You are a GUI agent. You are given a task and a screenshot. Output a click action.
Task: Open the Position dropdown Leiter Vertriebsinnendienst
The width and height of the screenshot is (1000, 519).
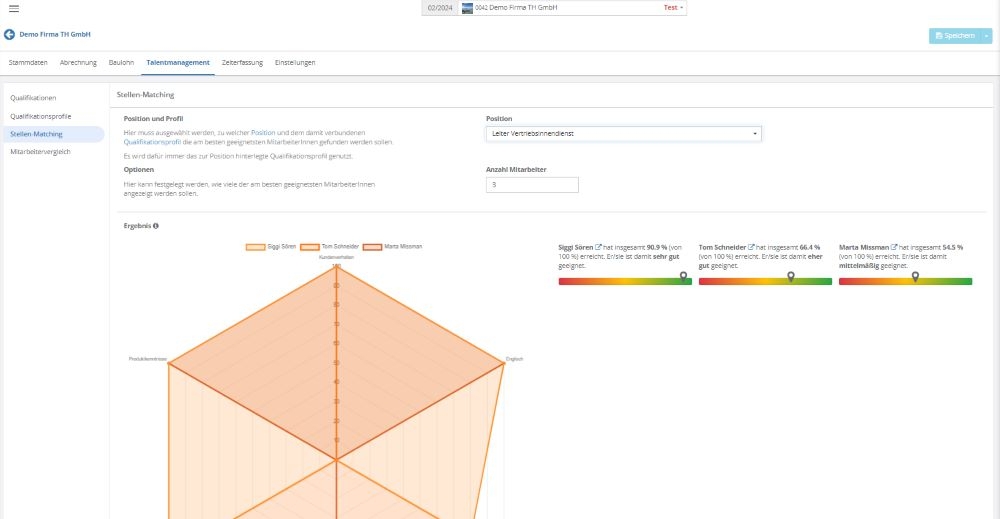(624, 134)
